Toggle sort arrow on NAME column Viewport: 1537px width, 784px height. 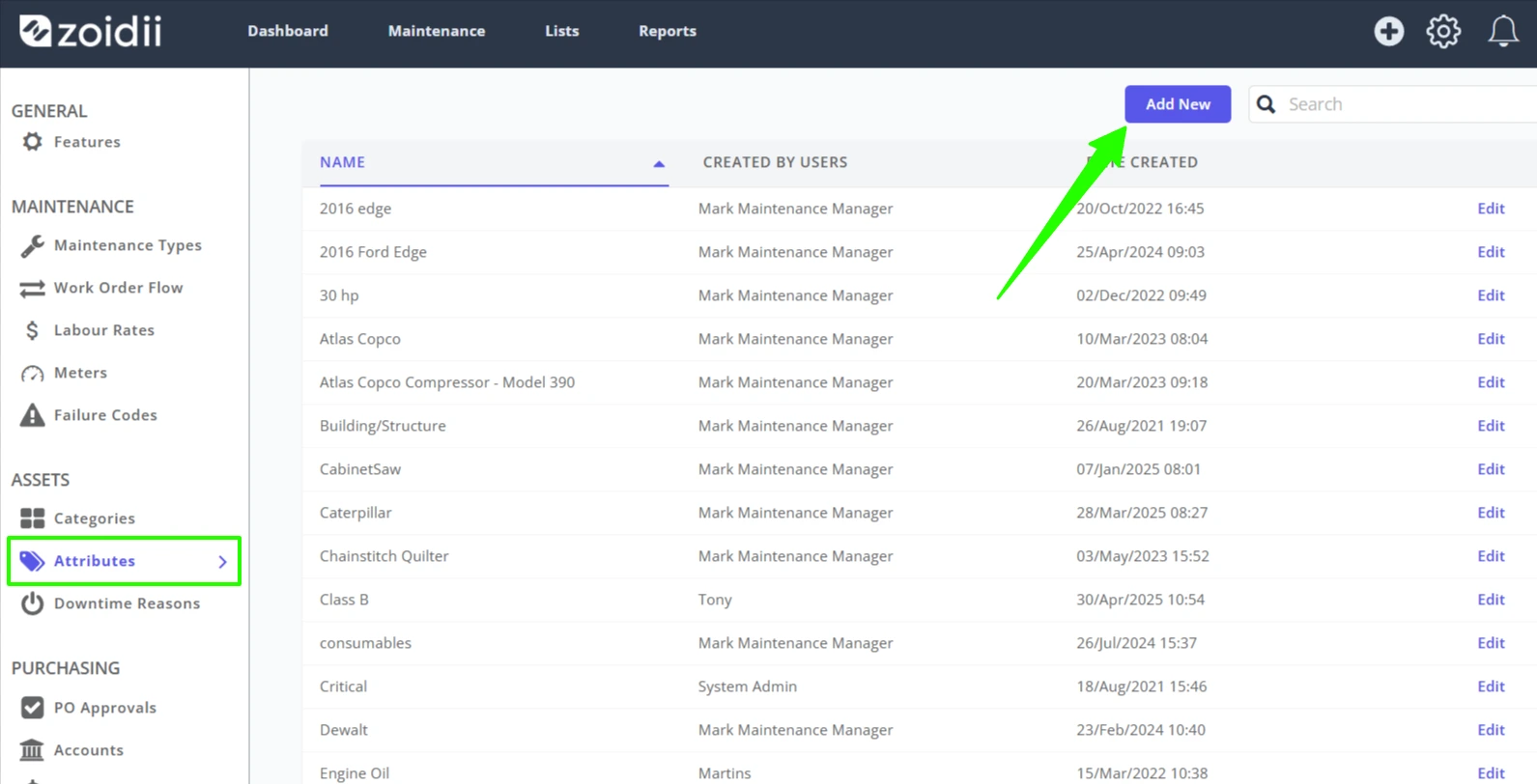click(x=659, y=163)
